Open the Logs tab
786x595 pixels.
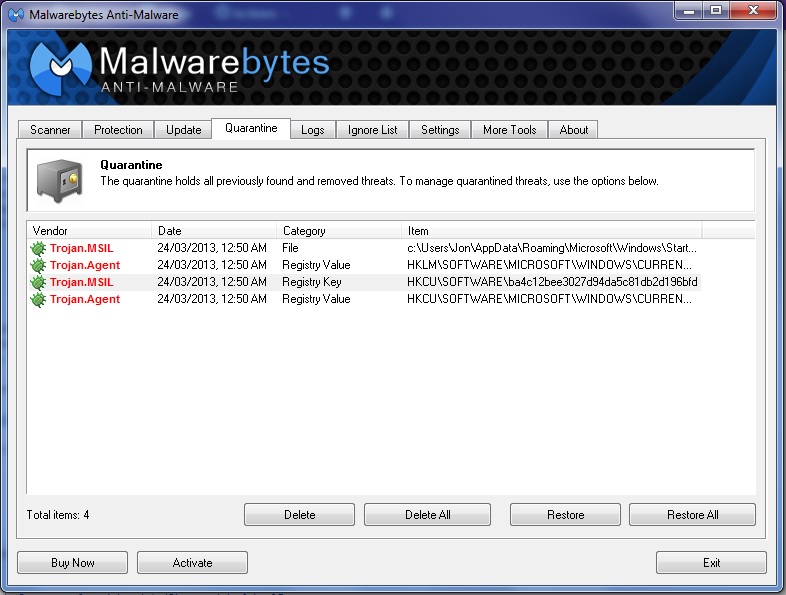313,130
